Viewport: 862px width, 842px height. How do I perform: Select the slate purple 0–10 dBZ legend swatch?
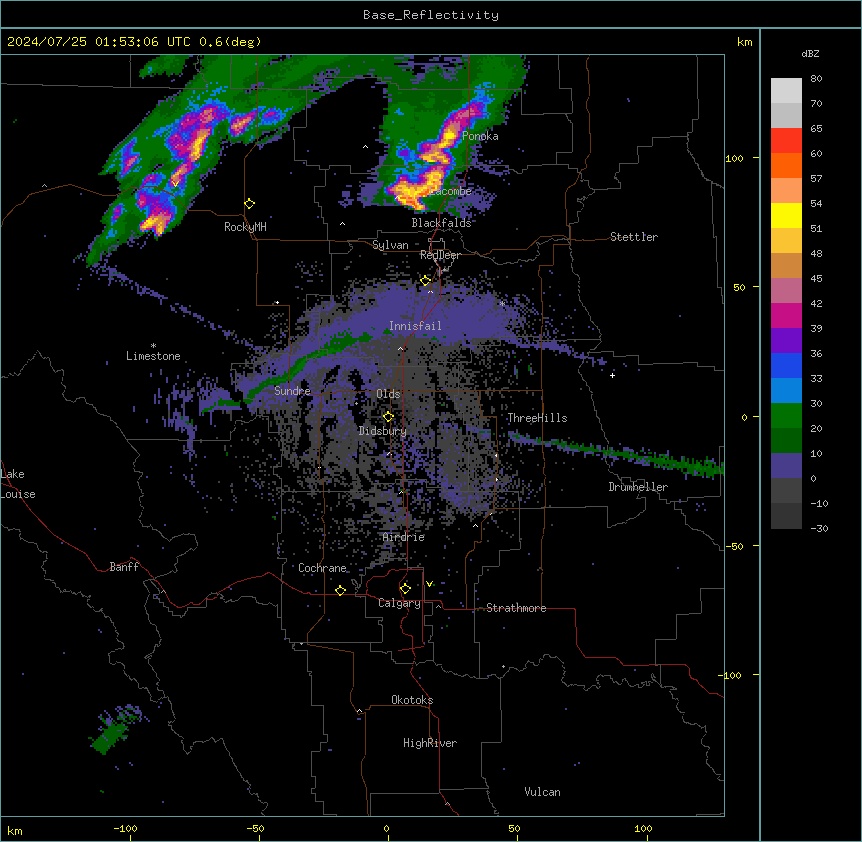click(786, 466)
